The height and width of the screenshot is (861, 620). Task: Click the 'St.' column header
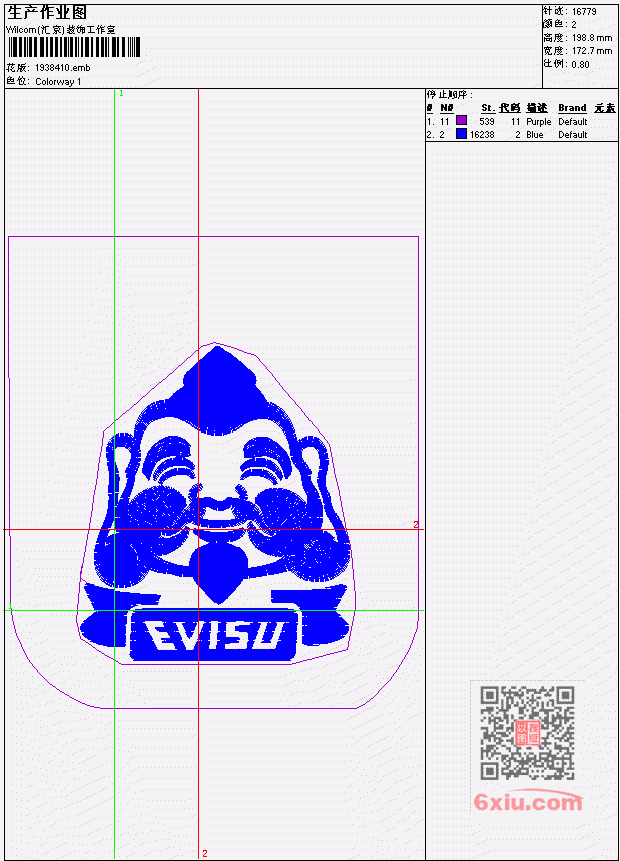pos(488,108)
